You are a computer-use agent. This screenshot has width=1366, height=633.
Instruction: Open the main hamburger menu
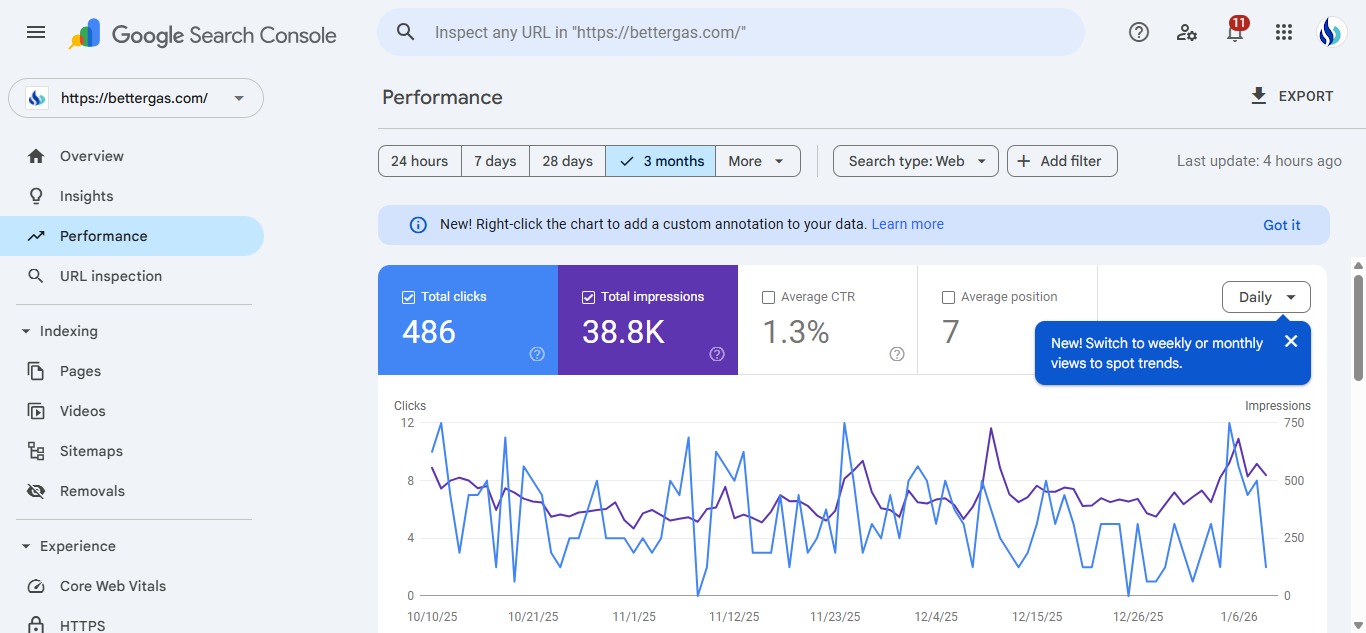36,32
